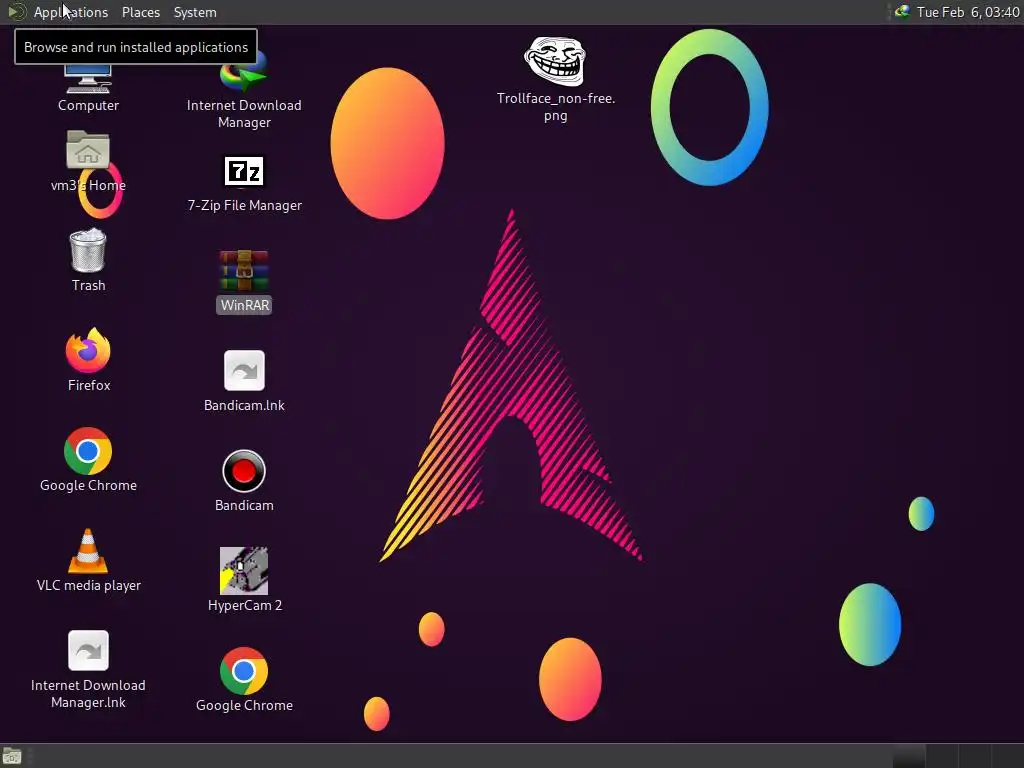The image size is (1024, 768).
Task: Launch Firefox from the desktop
Action: click(88, 350)
